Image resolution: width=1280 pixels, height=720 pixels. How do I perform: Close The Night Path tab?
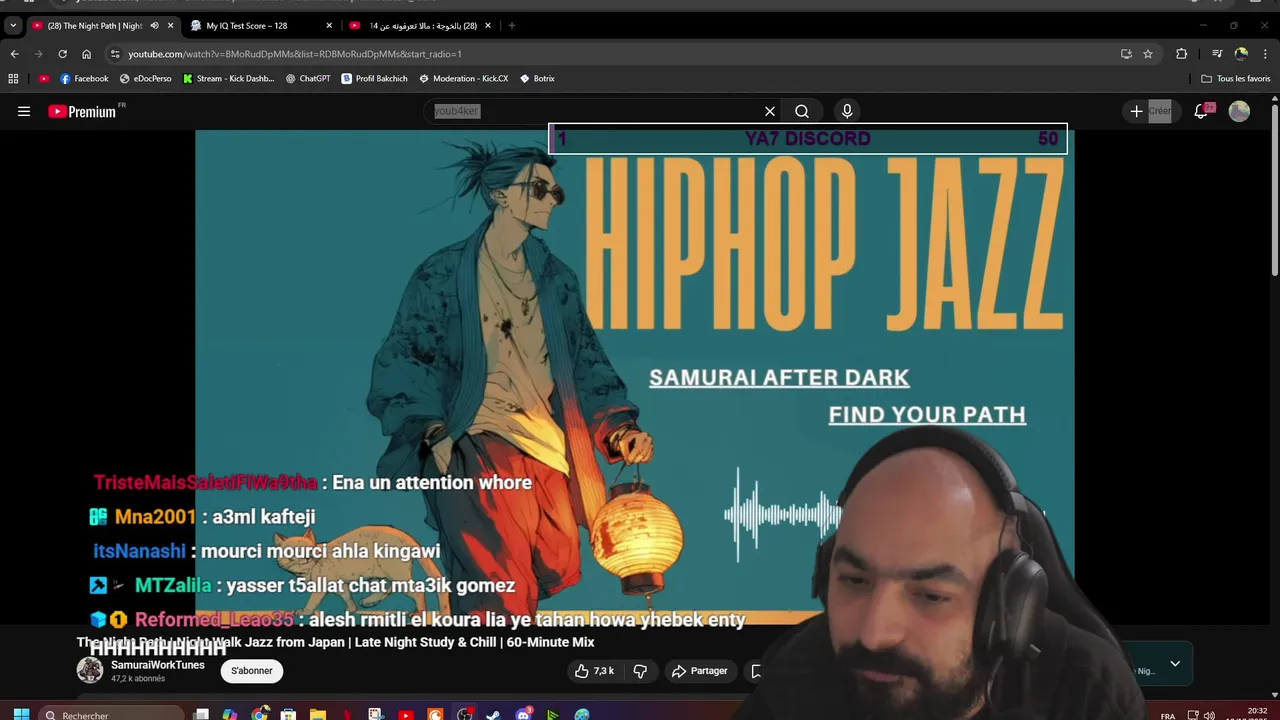pos(170,26)
